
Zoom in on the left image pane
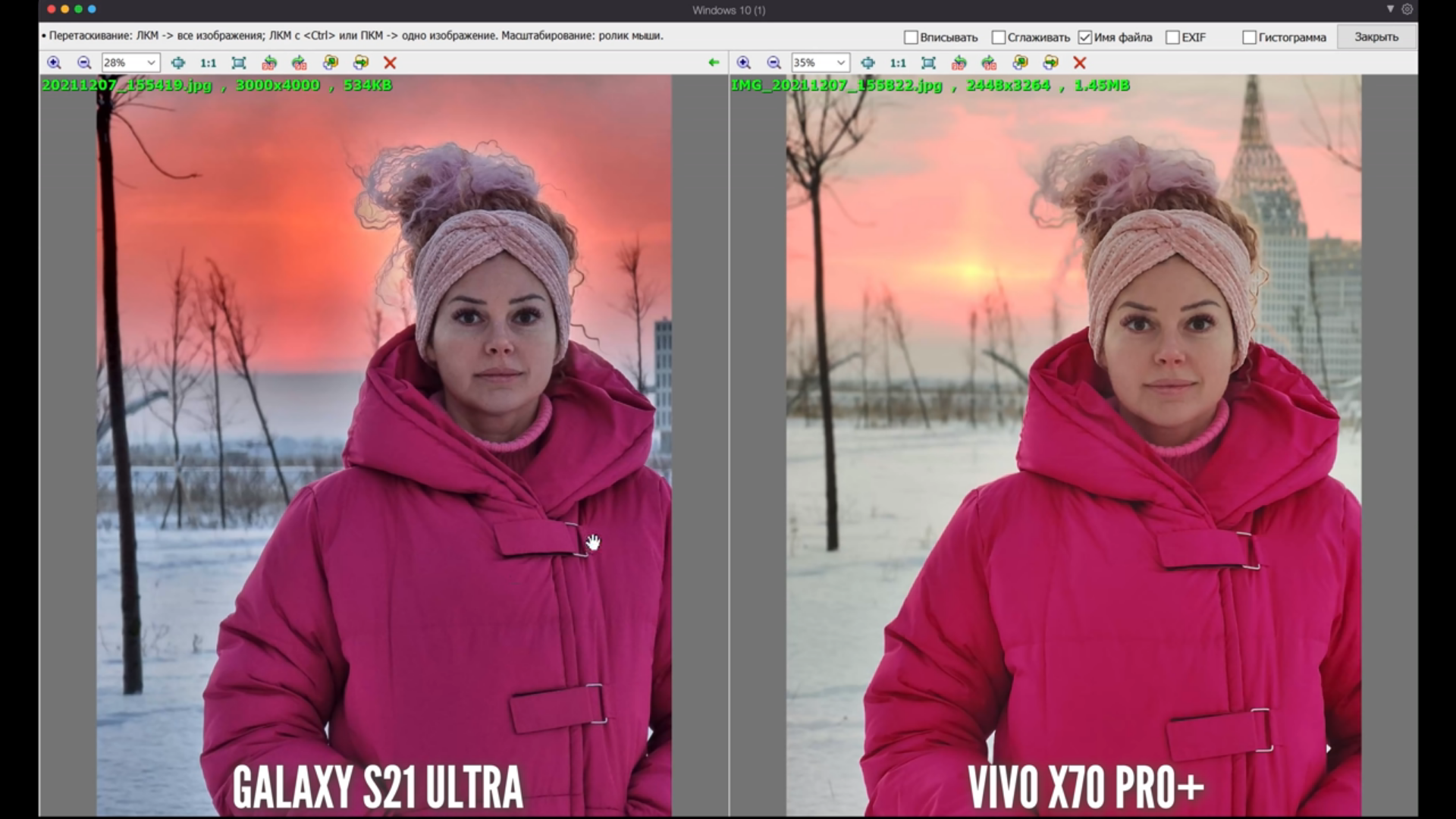[54, 63]
